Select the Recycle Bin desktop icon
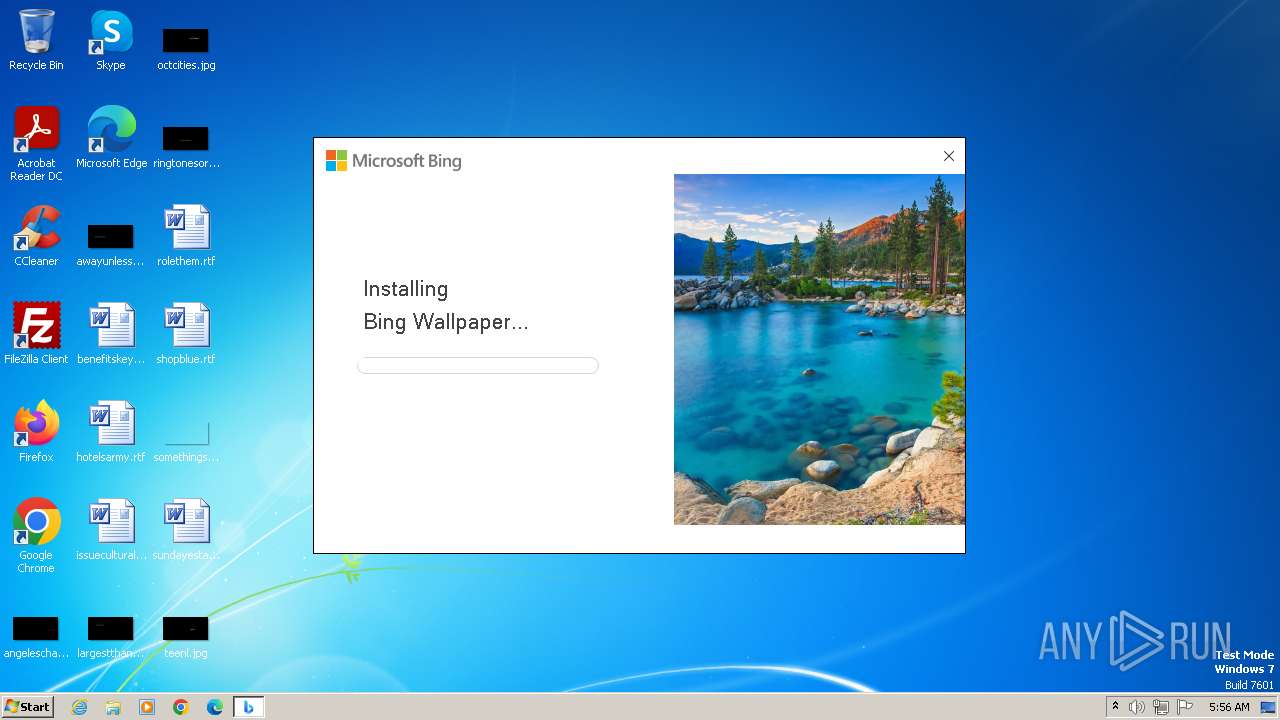Image resolution: width=1280 pixels, height=720 pixels. coord(36,40)
